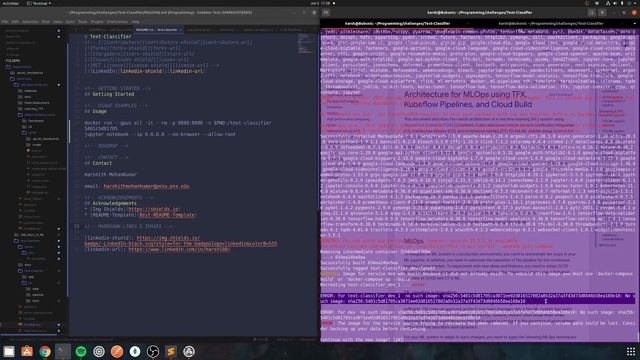Viewport: 640px width, 360px height.
Task: Open the shields.io link in Acknowledgements
Action: pos(153,209)
